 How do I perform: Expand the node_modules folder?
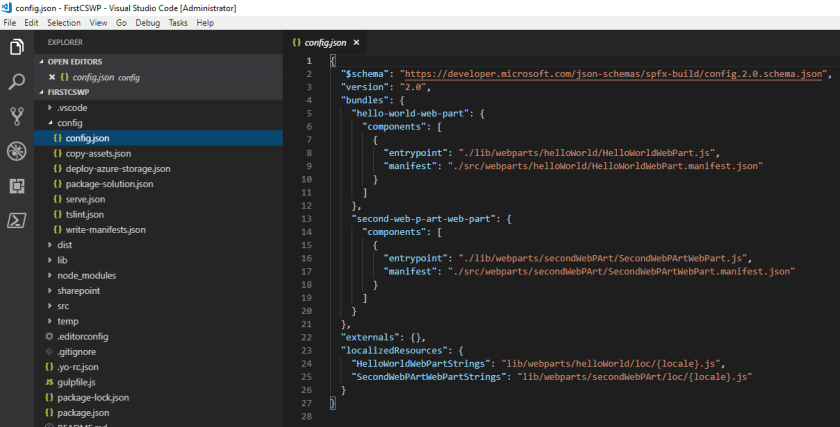86,275
